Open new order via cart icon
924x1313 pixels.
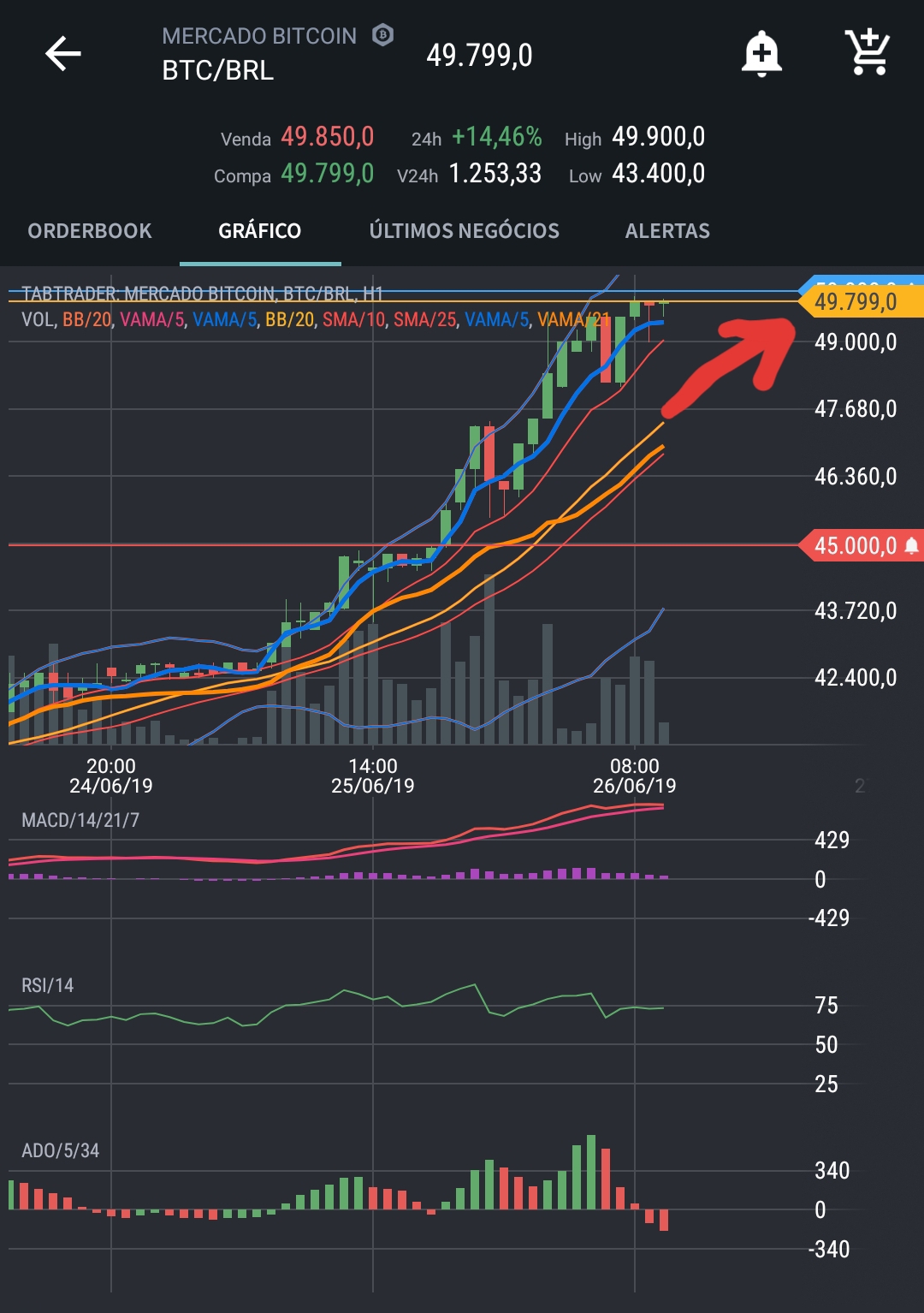click(x=868, y=52)
